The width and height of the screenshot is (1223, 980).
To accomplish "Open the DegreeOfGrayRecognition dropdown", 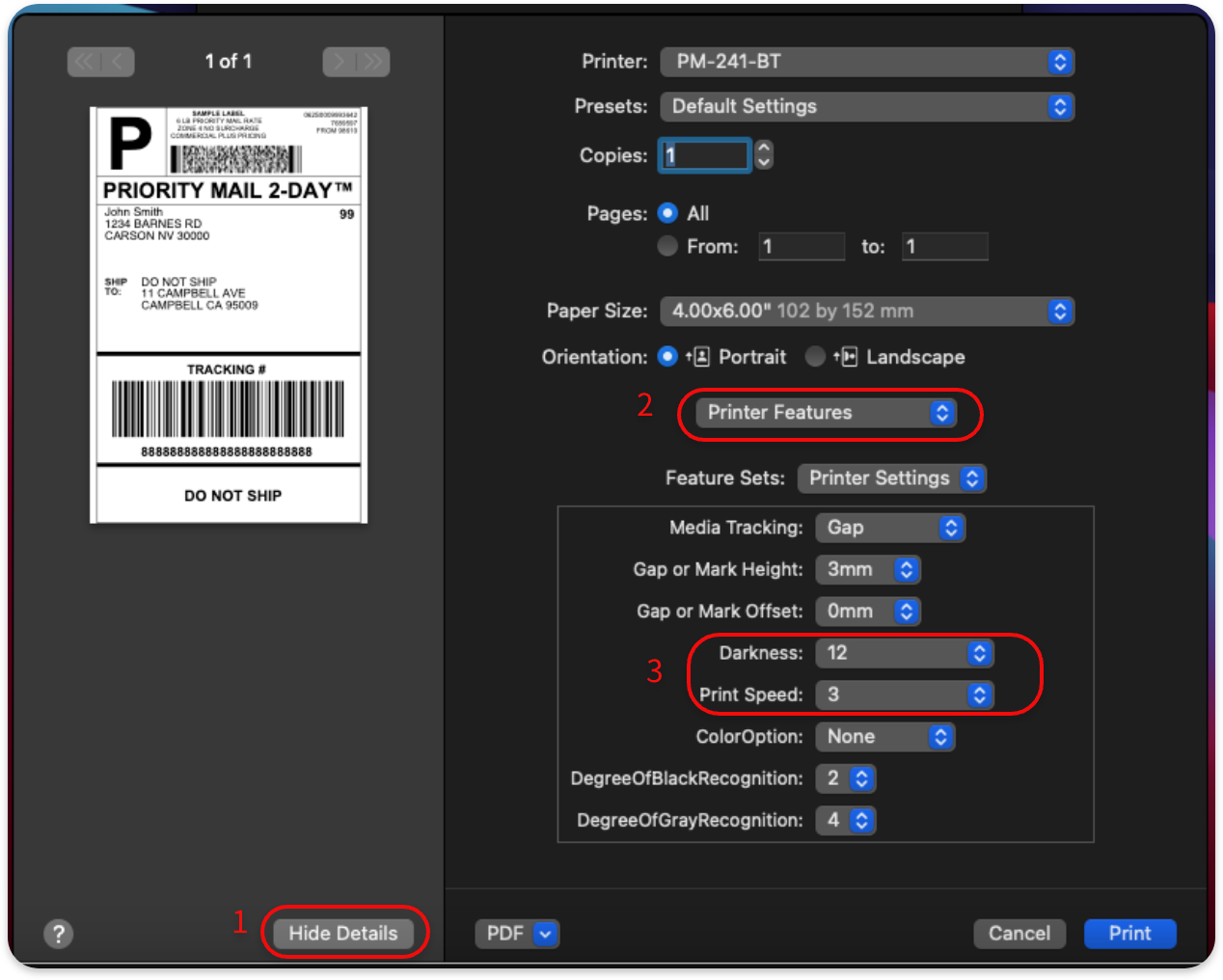I will (846, 821).
